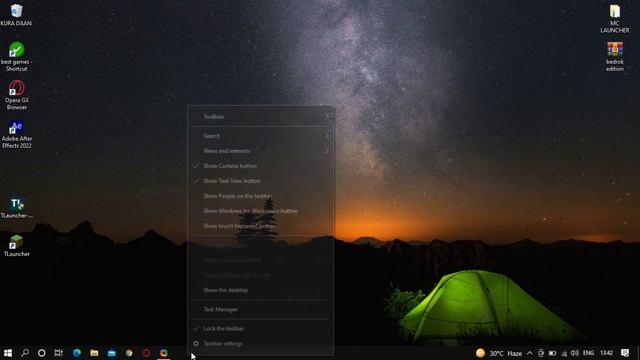Viewport: 640px width, 360px height.
Task: Toggle Show Windows Ink Workspace button
Action: [260, 211]
